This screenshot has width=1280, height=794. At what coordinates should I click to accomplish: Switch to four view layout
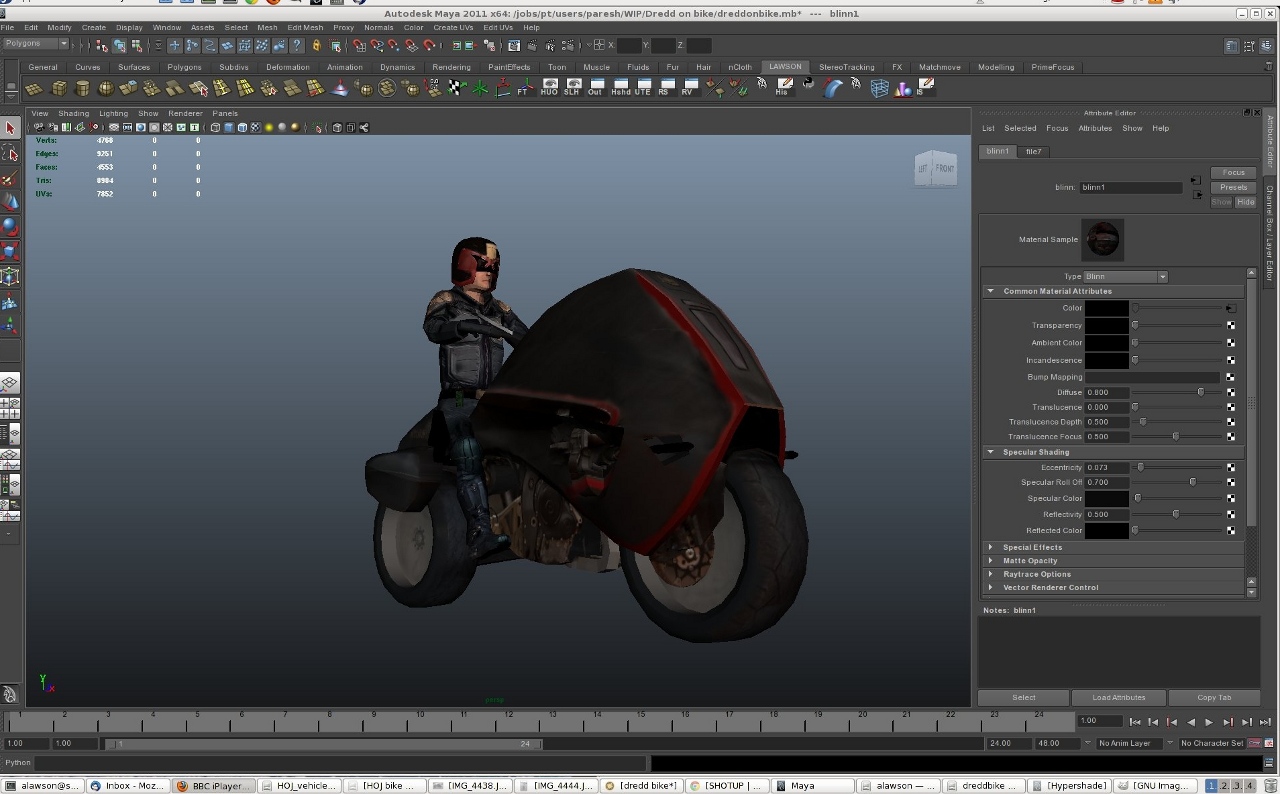click(10, 408)
